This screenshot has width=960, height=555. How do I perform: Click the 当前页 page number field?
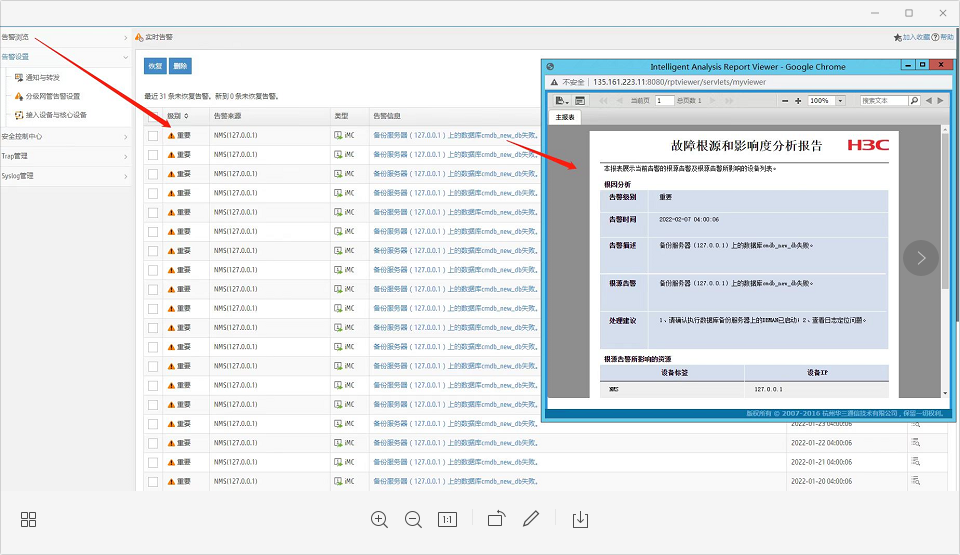(664, 100)
